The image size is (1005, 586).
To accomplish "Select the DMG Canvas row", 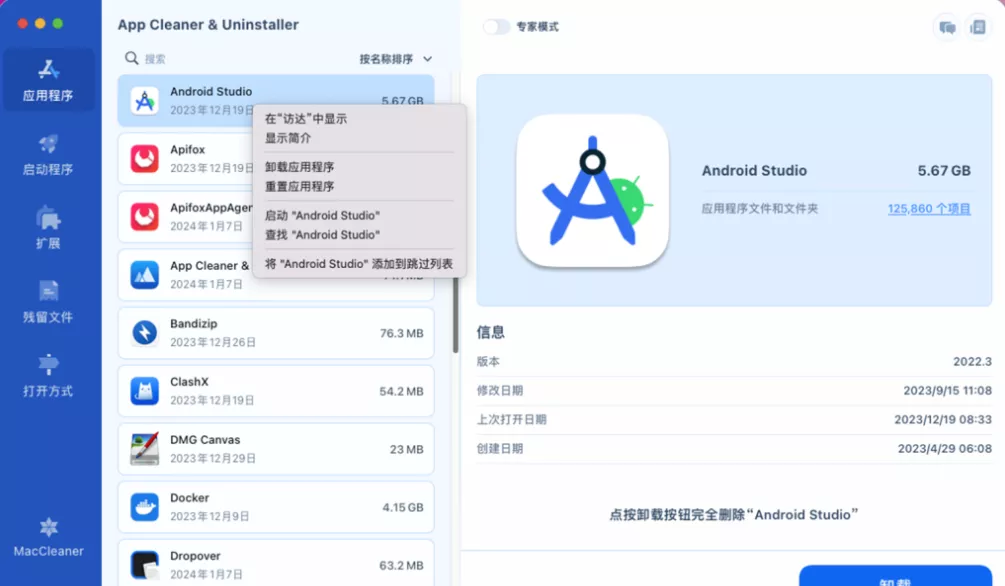I will (x=276, y=449).
